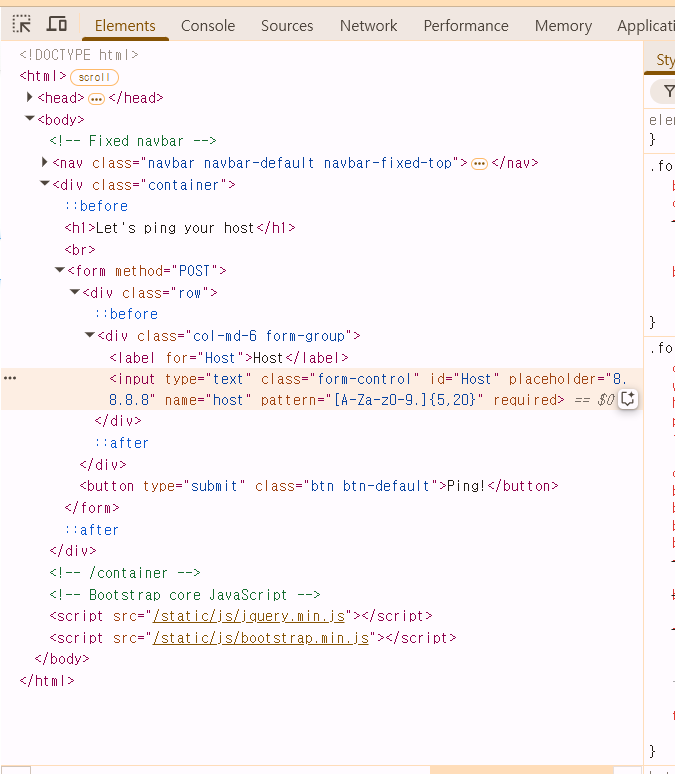Collapse the form method POST arrow
This screenshot has width=675, height=774.
click(x=60, y=270)
